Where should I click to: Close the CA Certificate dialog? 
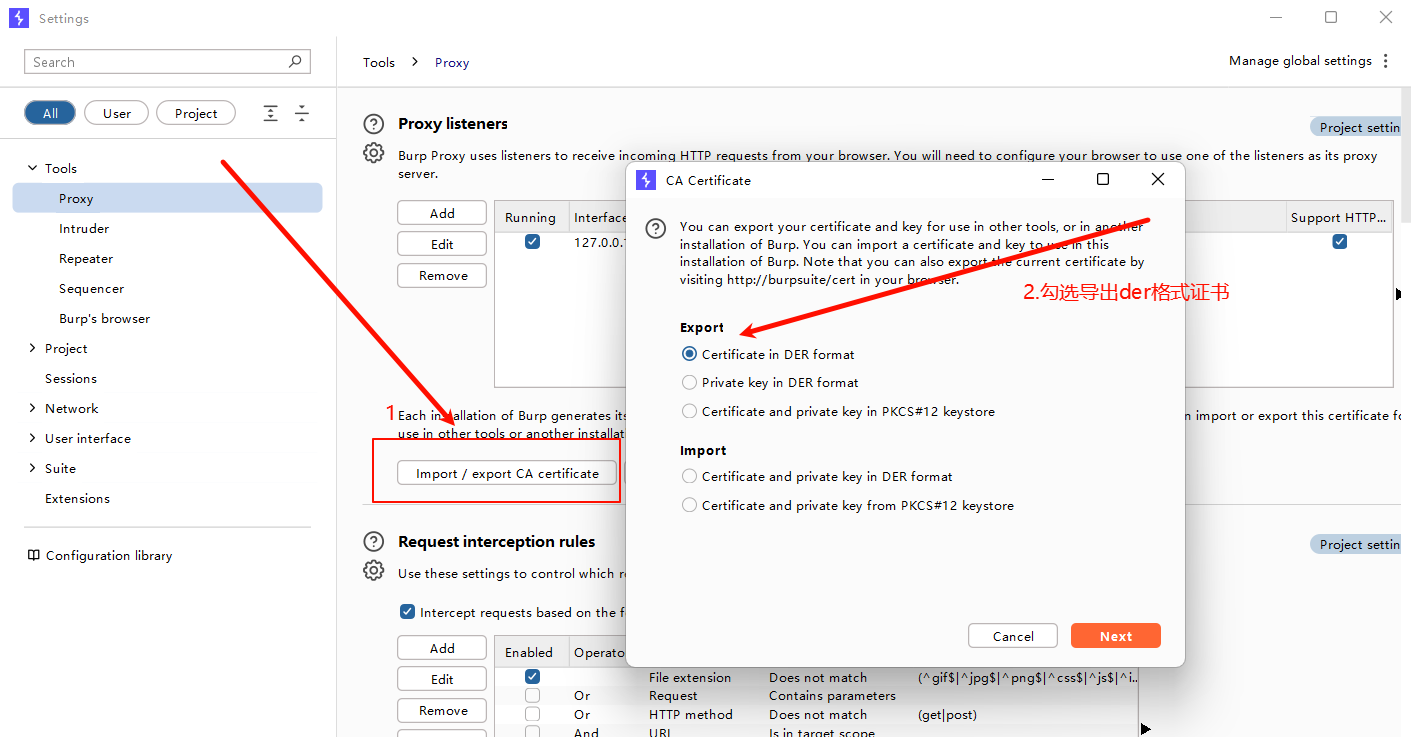pos(1158,180)
